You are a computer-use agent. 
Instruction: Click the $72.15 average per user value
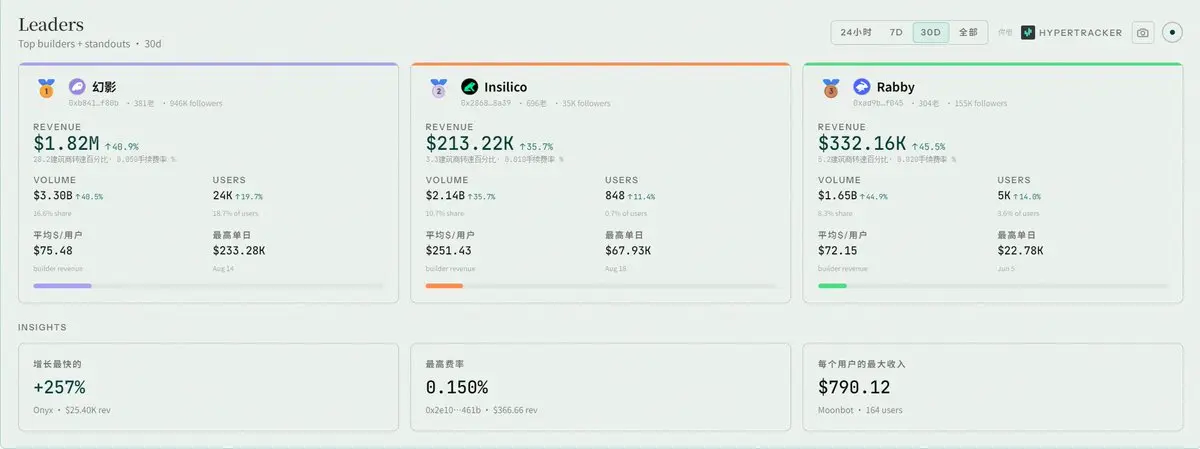tap(837, 250)
